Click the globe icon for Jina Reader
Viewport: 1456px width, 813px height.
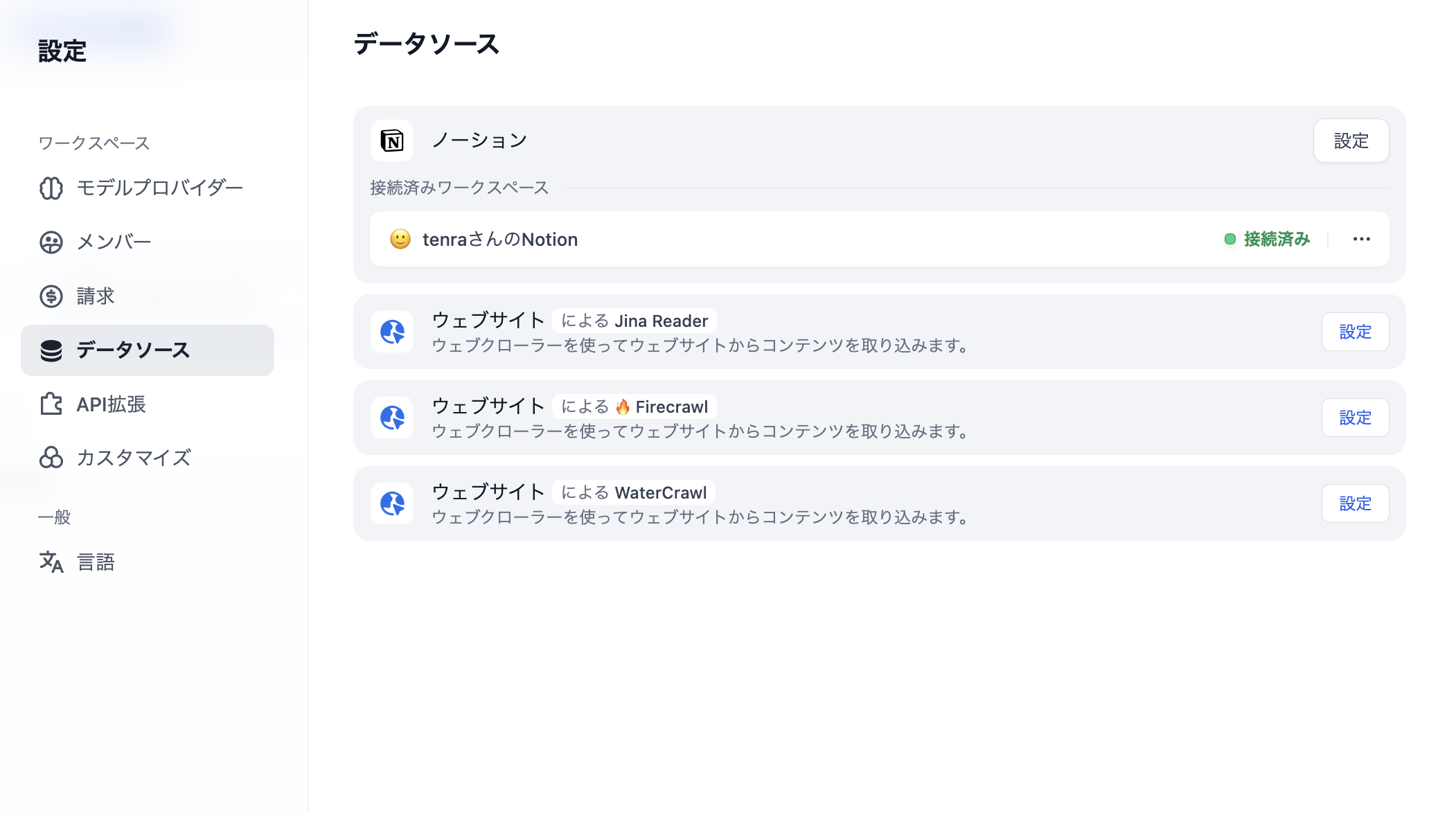click(x=392, y=332)
